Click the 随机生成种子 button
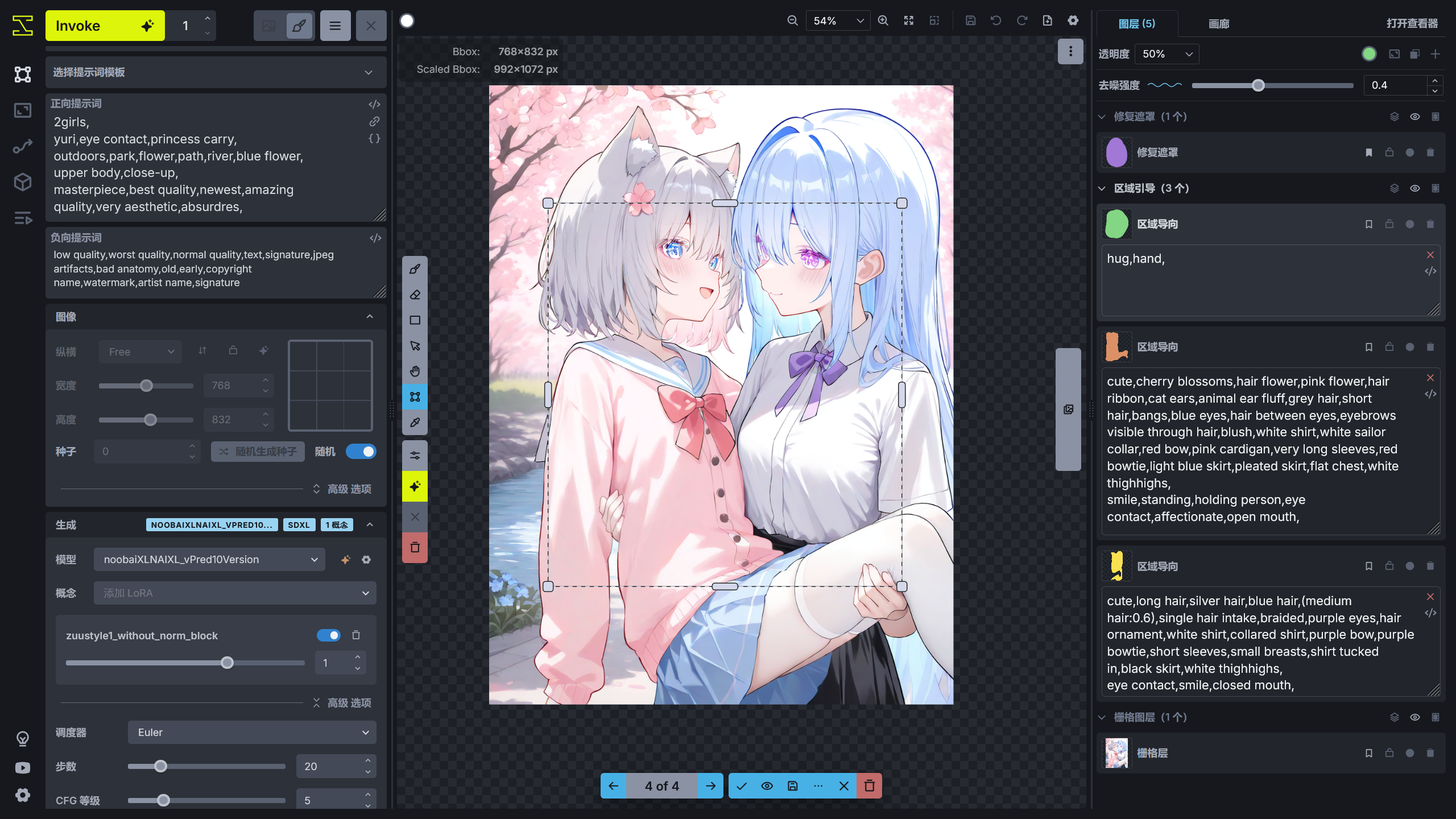Viewport: 1456px width, 819px height. tap(257, 451)
